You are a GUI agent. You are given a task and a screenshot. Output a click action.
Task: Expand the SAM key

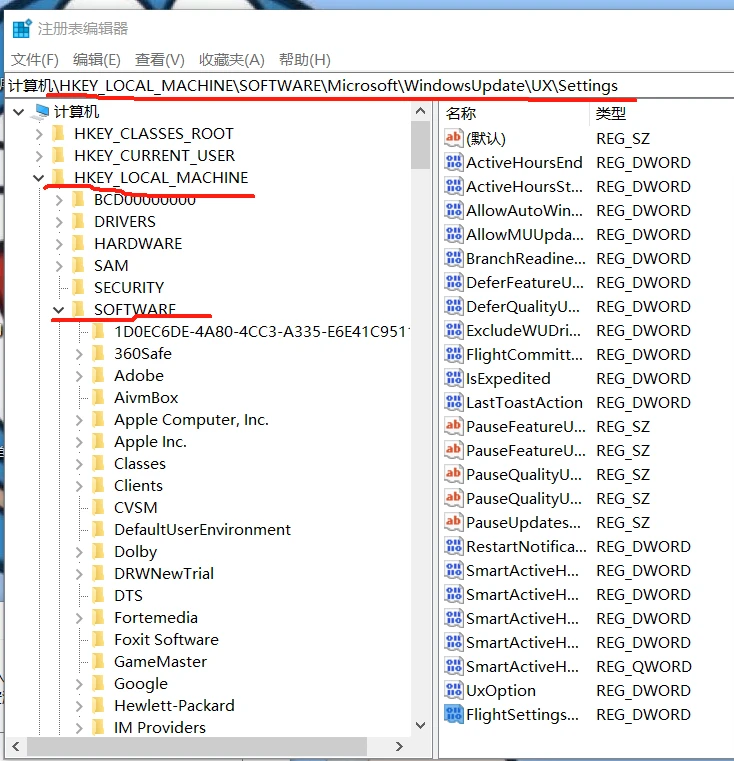(59, 266)
